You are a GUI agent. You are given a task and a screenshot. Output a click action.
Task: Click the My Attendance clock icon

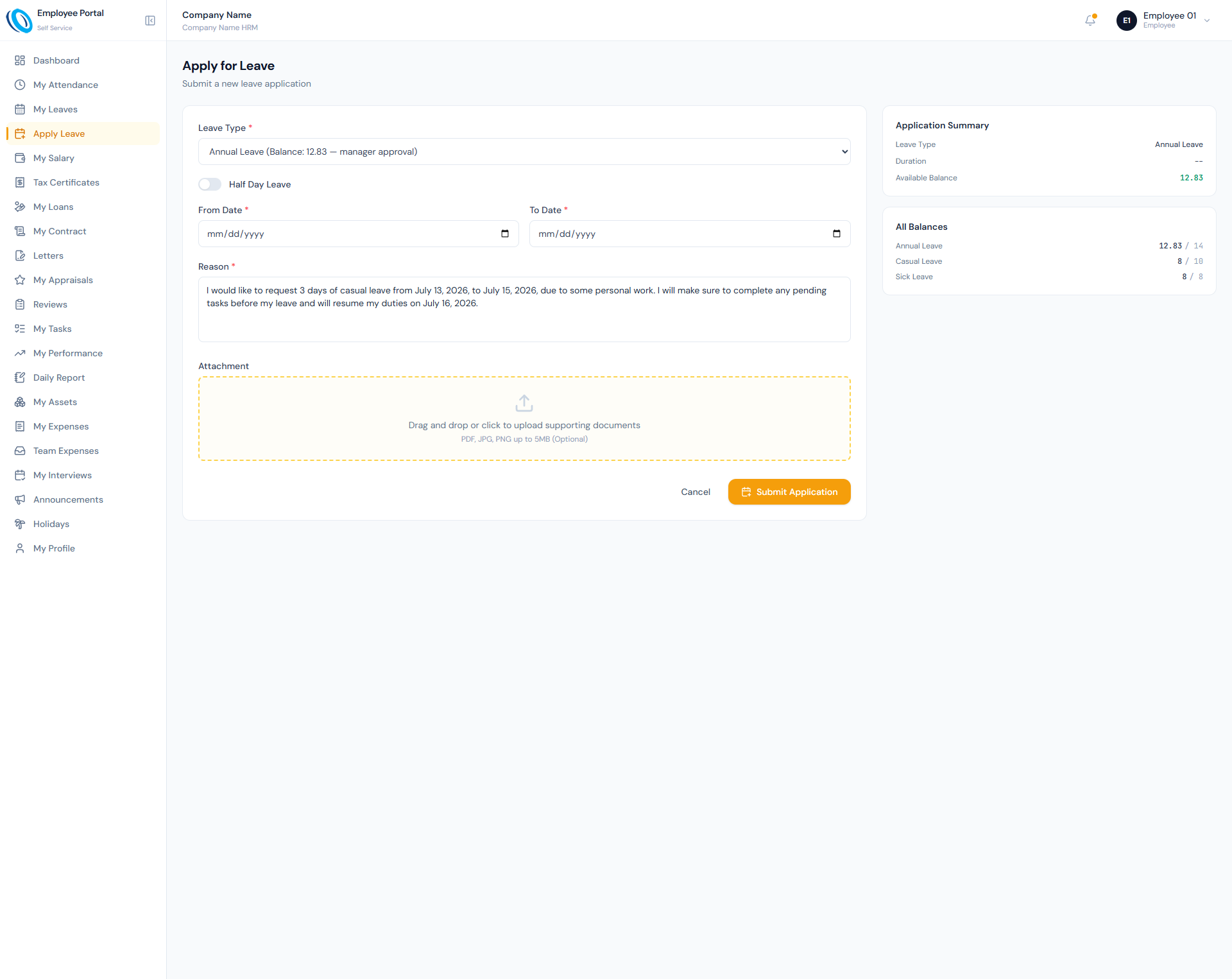tap(20, 85)
